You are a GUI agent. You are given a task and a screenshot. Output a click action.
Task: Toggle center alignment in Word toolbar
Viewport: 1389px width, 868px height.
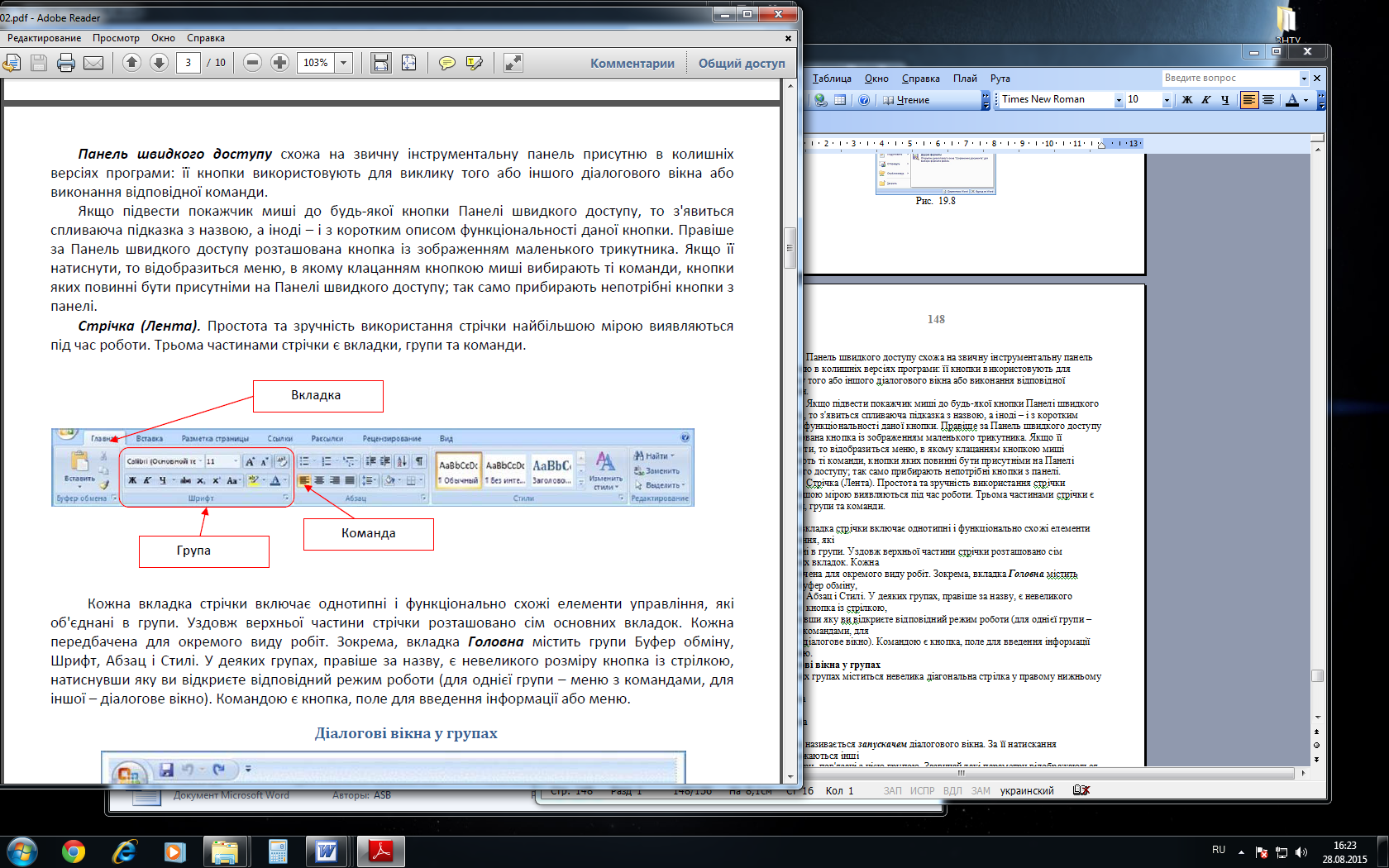point(1268,100)
